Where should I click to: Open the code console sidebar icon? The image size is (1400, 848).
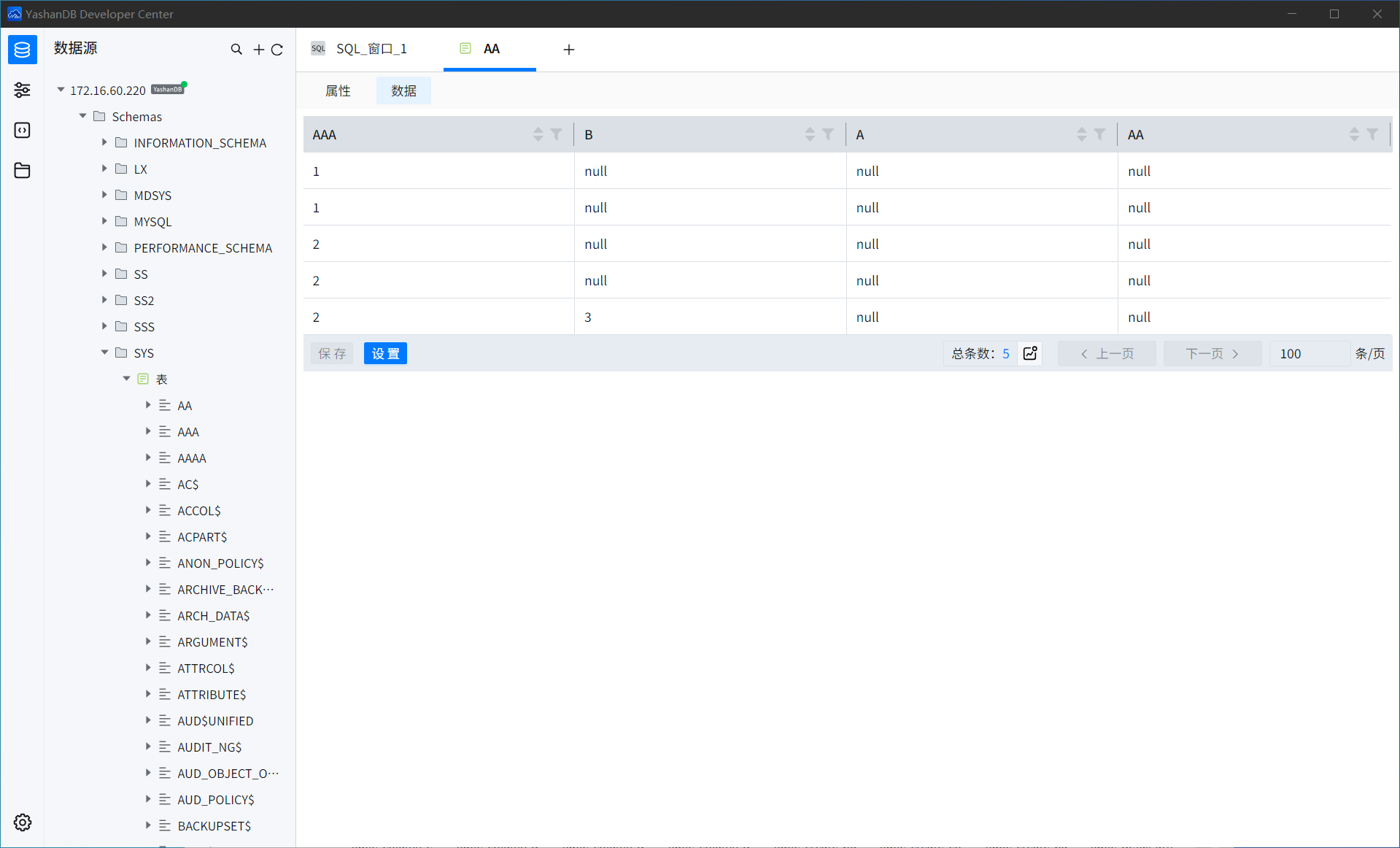coord(23,131)
